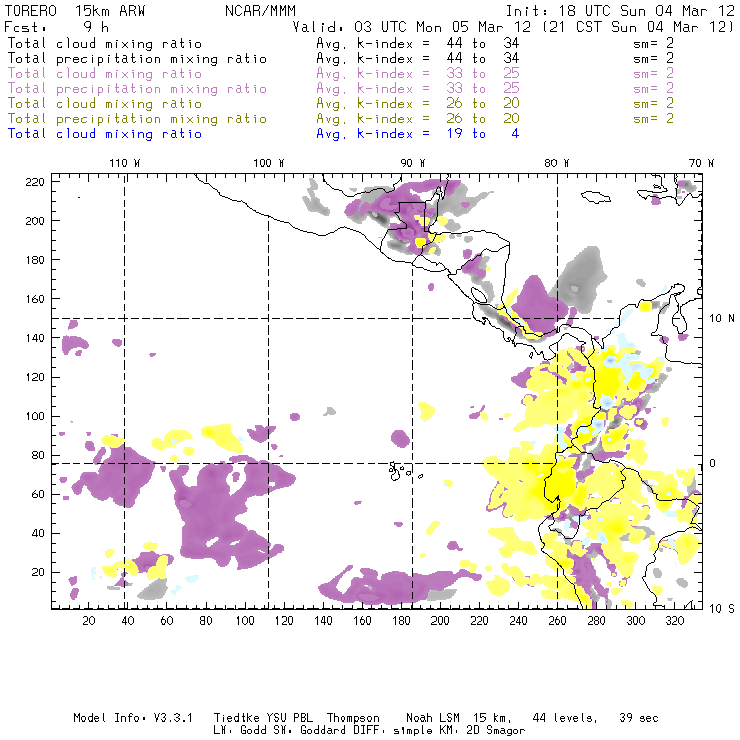The image size is (740, 740).
Task: Click the '100' label on the vertical axis
Action: pyautogui.click(x=35, y=416)
